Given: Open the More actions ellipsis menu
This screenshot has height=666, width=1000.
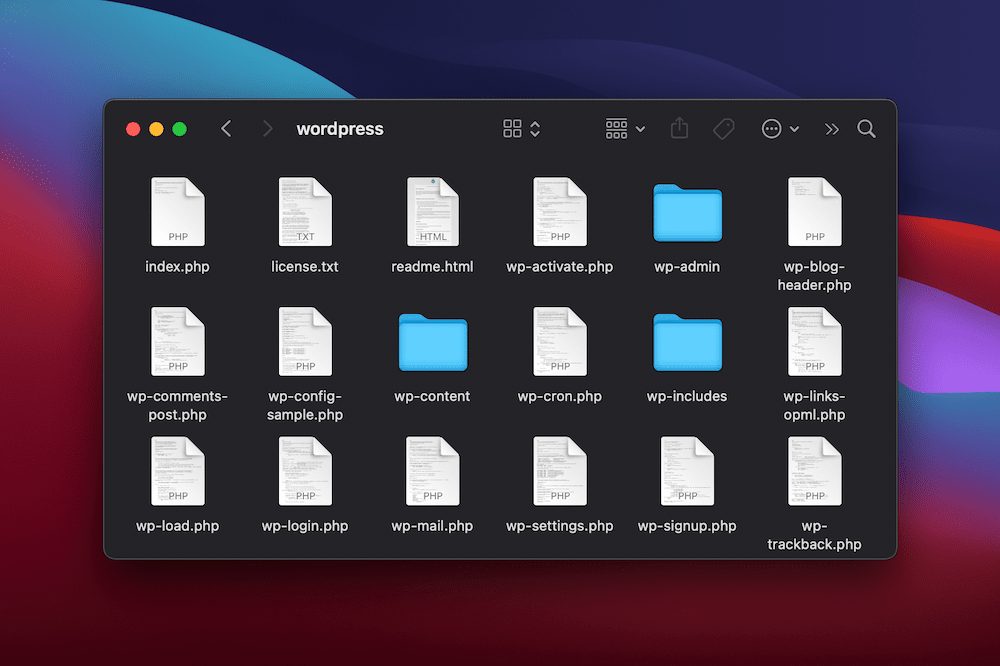Looking at the screenshot, I should [780, 129].
